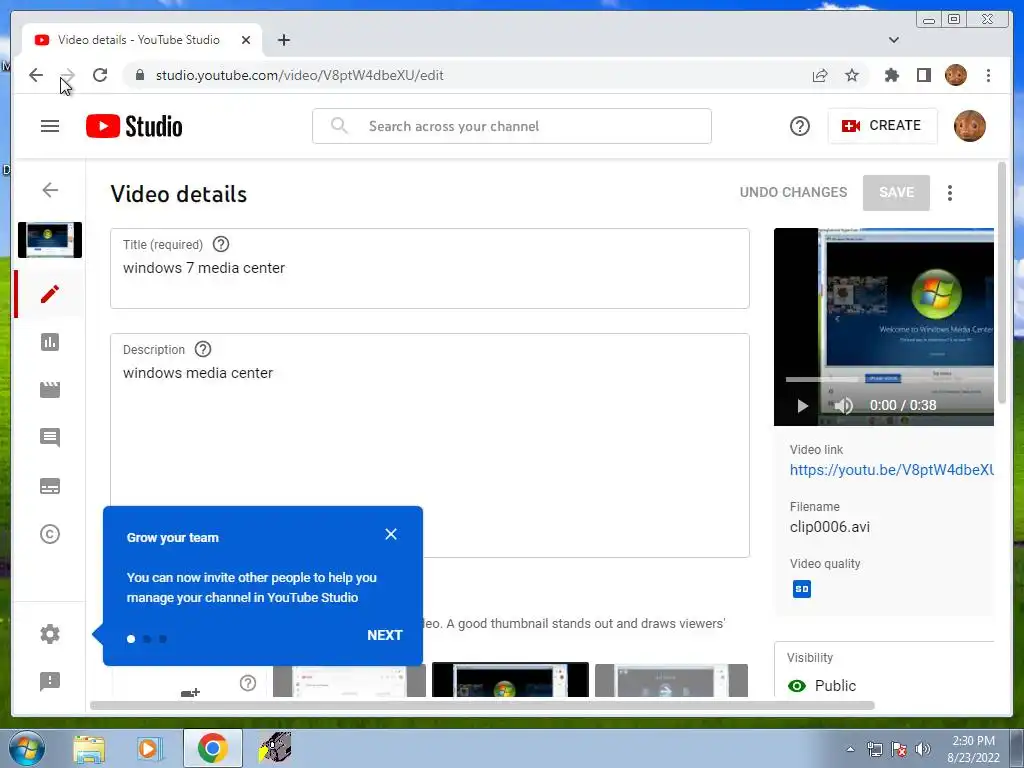The width and height of the screenshot is (1024, 768).
Task: Click the Description help question icon
Action: 203,349
